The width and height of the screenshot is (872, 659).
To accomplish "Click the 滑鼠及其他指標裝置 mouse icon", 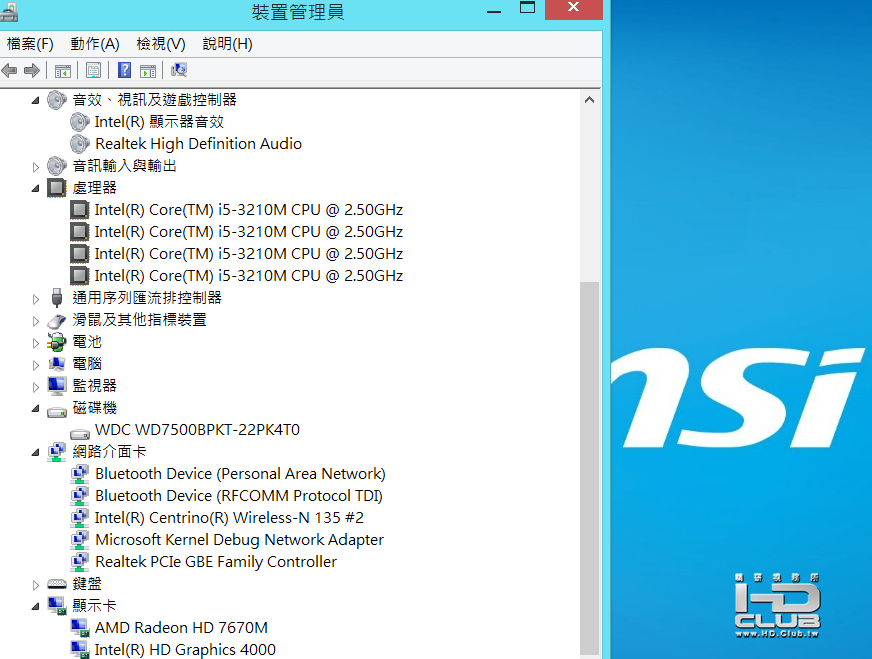I will coord(56,320).
